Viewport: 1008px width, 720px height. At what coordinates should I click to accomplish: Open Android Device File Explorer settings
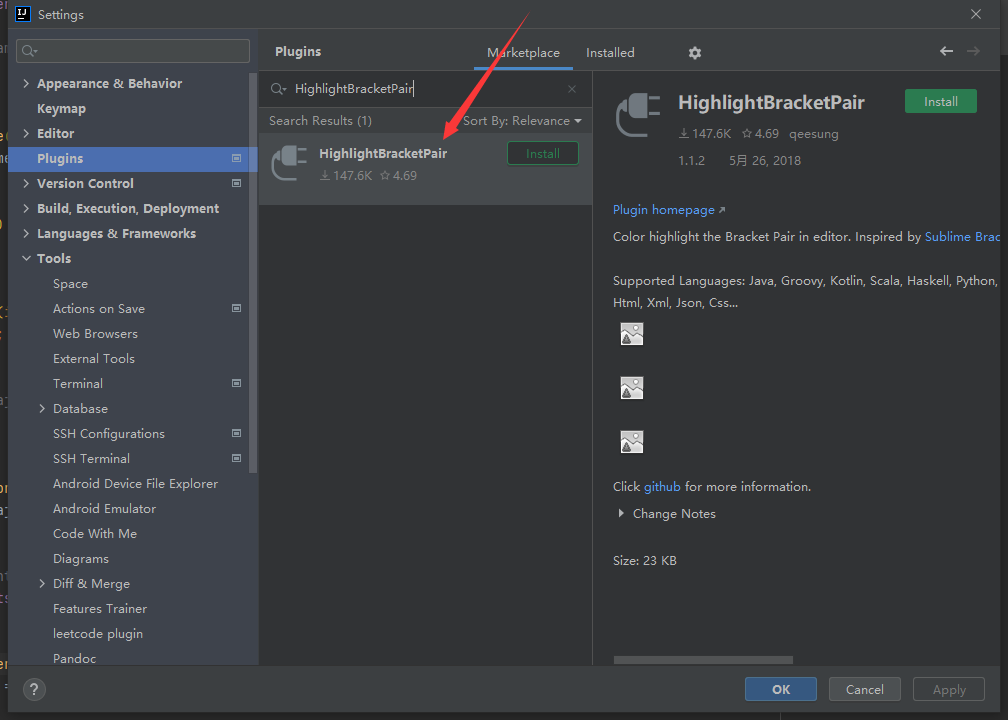click(135, 483)
